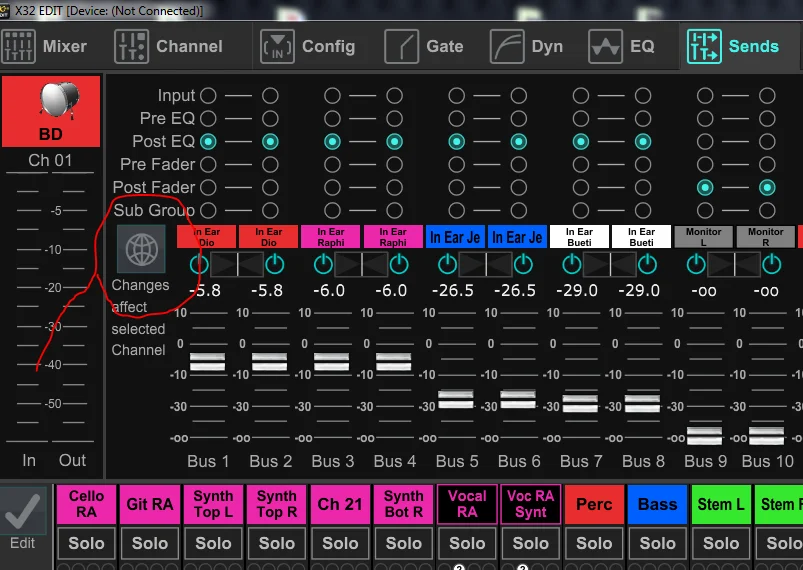Screen dimensions: 803x570
Task: Toggle the Bus 1 send power icon
Action: (199, 264)
